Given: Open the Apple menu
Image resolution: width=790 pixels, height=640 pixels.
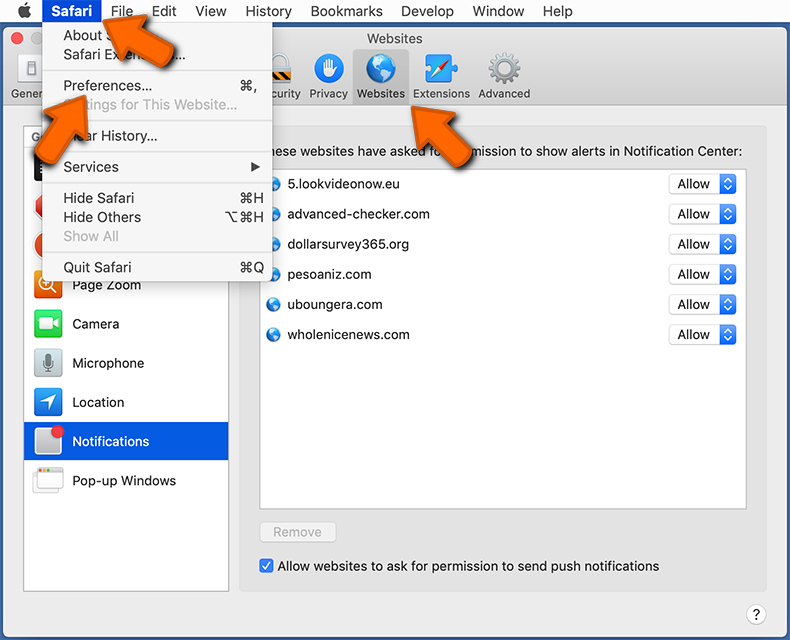Looking at the screenshot, I should [24, 11].
